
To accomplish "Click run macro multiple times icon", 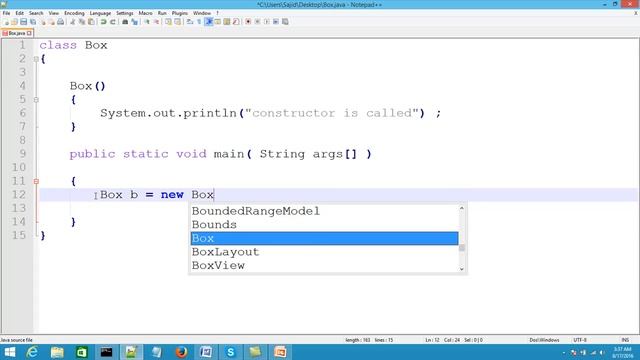I will 276,22.
